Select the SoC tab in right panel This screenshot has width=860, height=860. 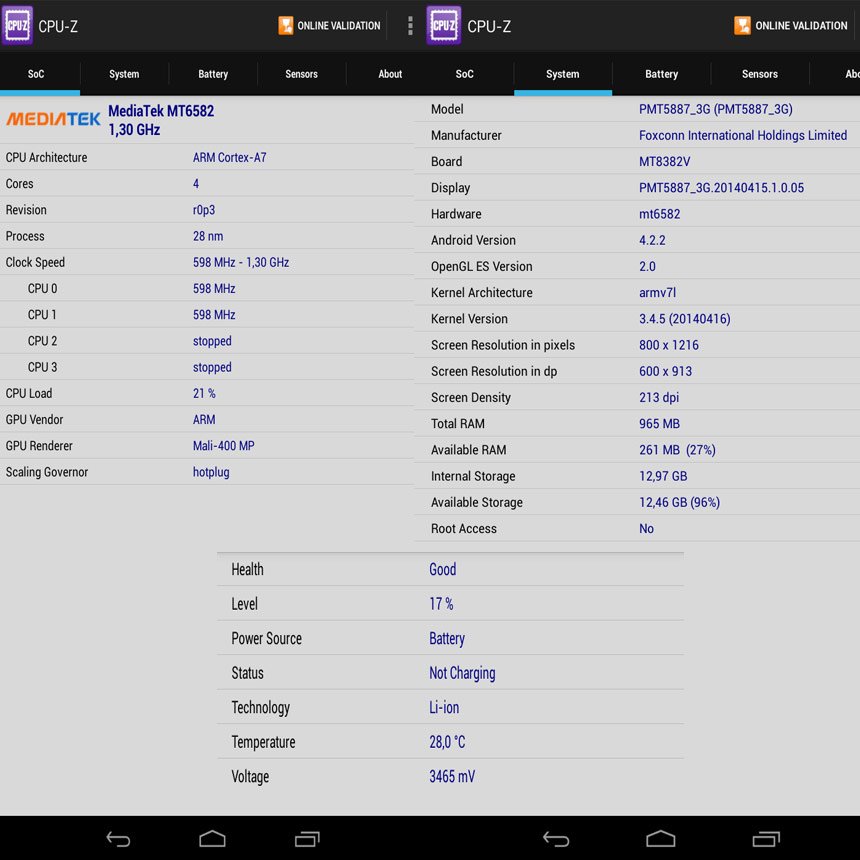click(x=465, y=74)
